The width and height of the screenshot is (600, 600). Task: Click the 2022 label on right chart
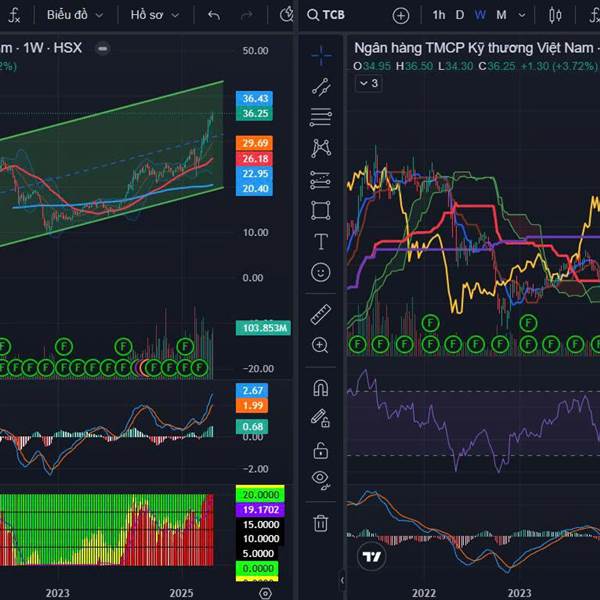pos(424,593)
